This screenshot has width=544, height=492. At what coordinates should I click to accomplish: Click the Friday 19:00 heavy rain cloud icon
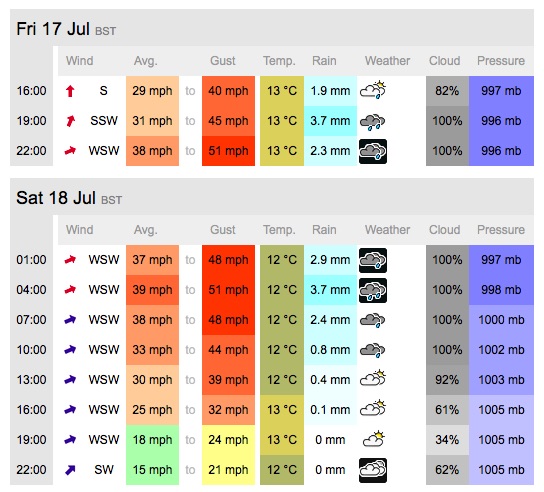pos(372,121)
